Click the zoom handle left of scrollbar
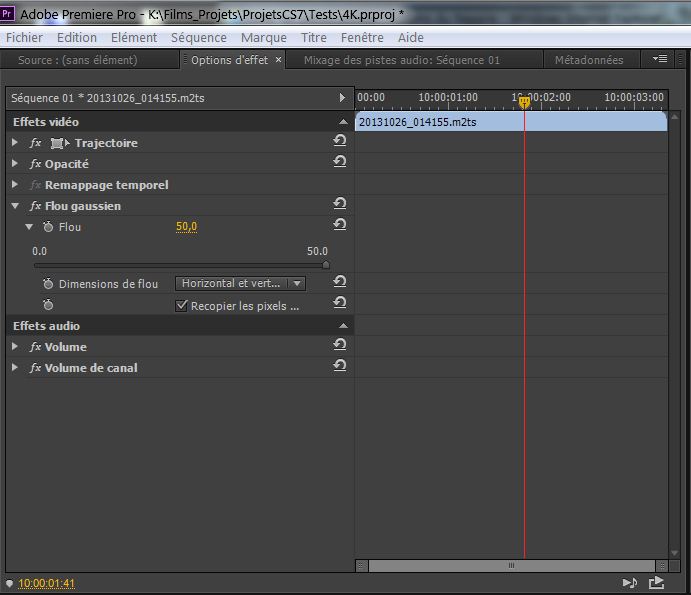Viewport: 691px width, 595px height. tap(361, 565)
